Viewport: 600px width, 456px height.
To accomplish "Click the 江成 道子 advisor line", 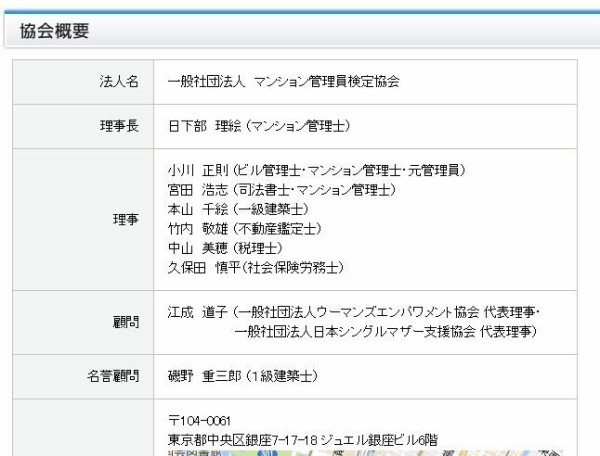I will pyautogui.click(x=354, y=312).
